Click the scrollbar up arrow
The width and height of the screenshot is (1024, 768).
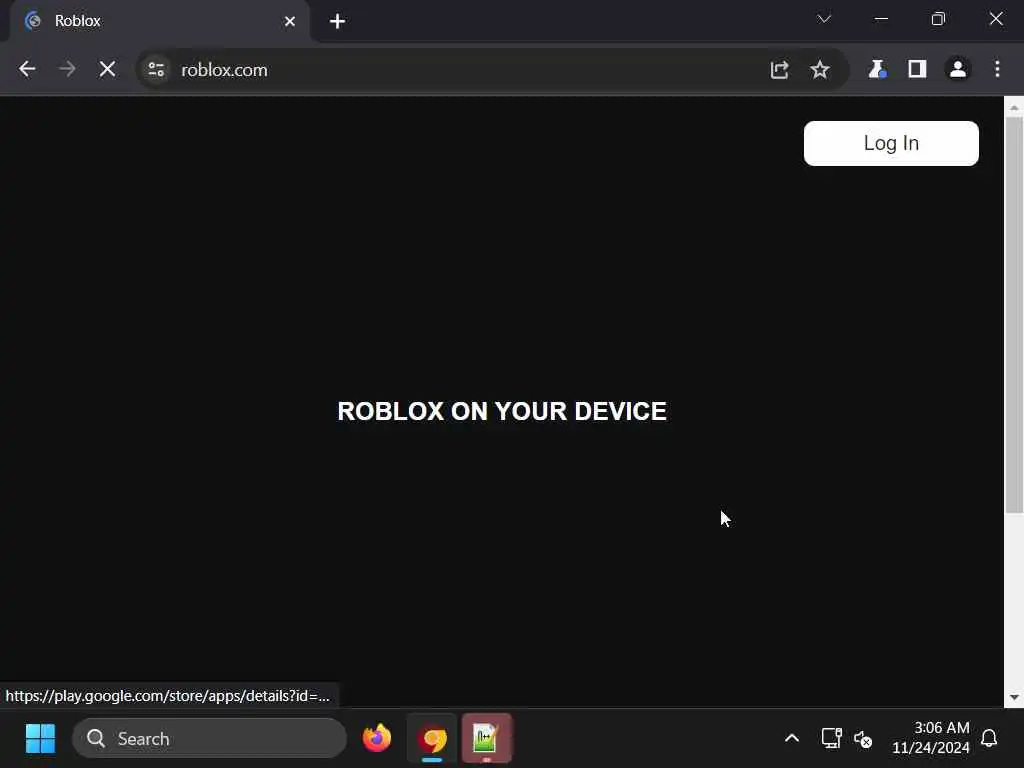(1014, 107)
